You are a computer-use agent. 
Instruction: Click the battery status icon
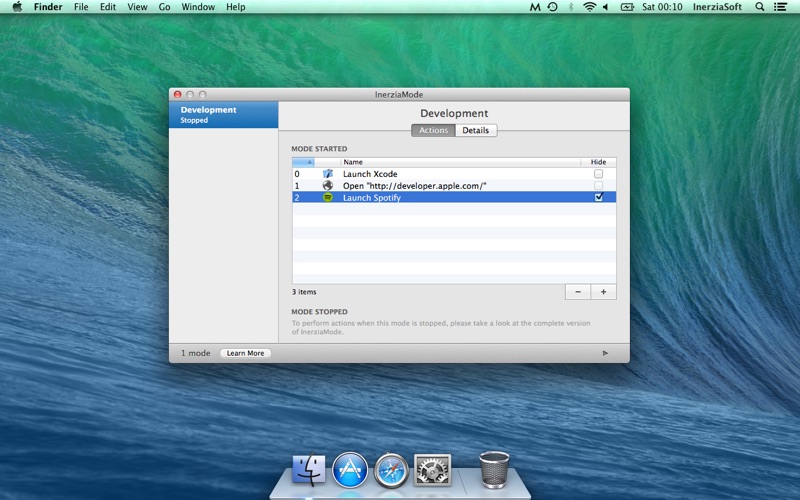(627, 7)
